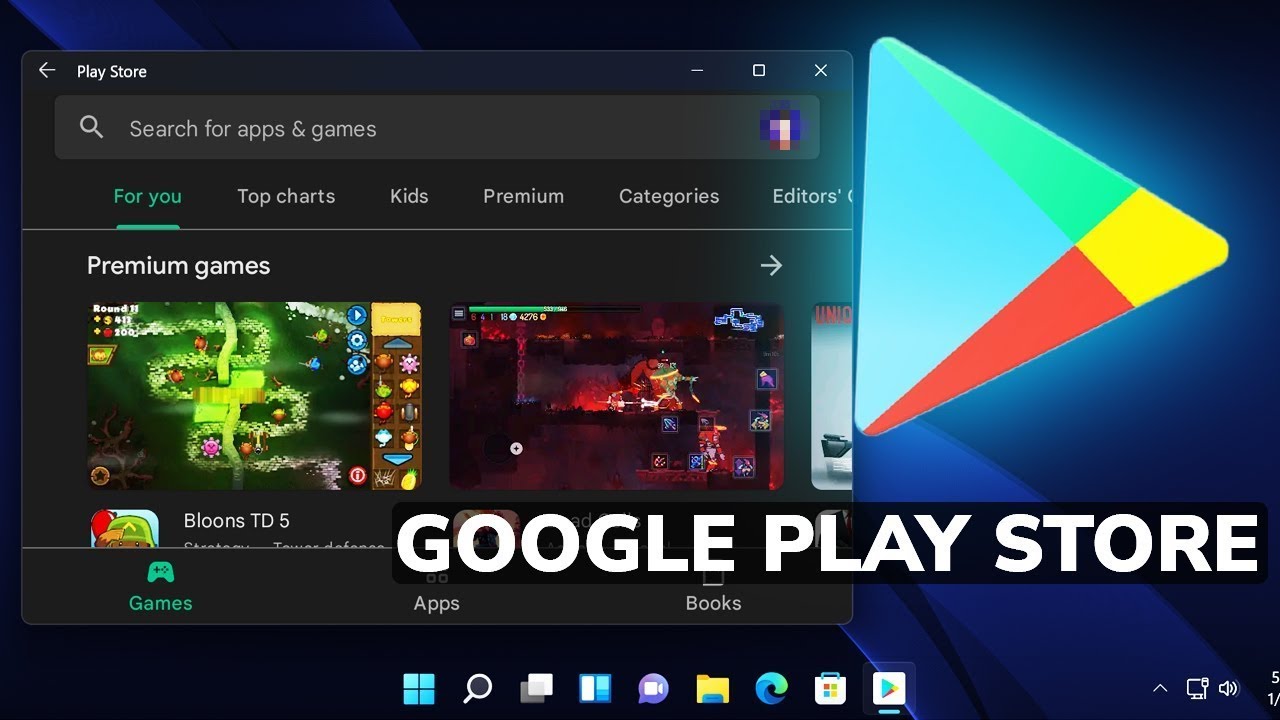Go back using the Play Store back arrow

click(x=46, y=70)
